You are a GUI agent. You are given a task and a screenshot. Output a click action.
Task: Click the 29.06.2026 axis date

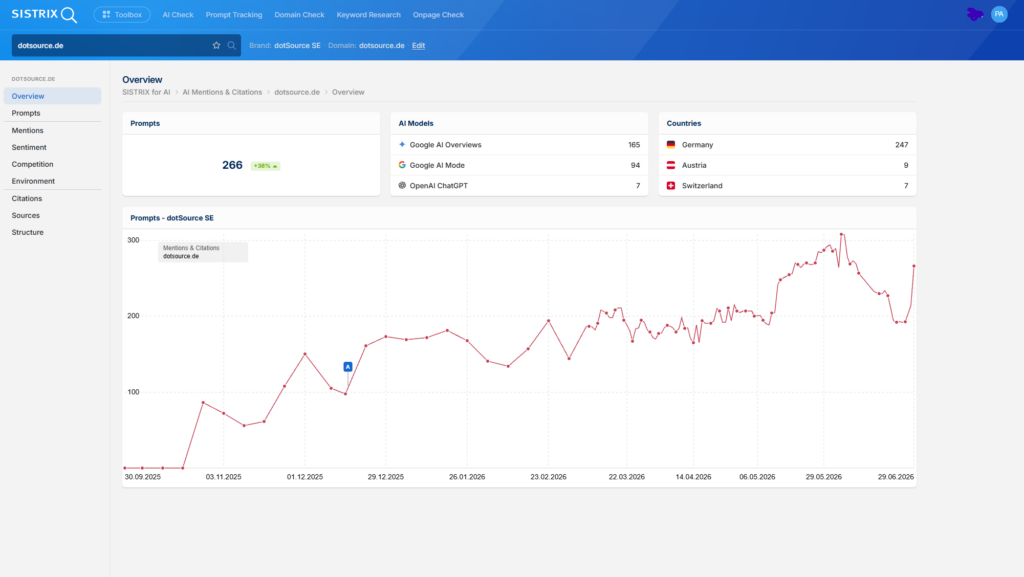tap(895, 477)
